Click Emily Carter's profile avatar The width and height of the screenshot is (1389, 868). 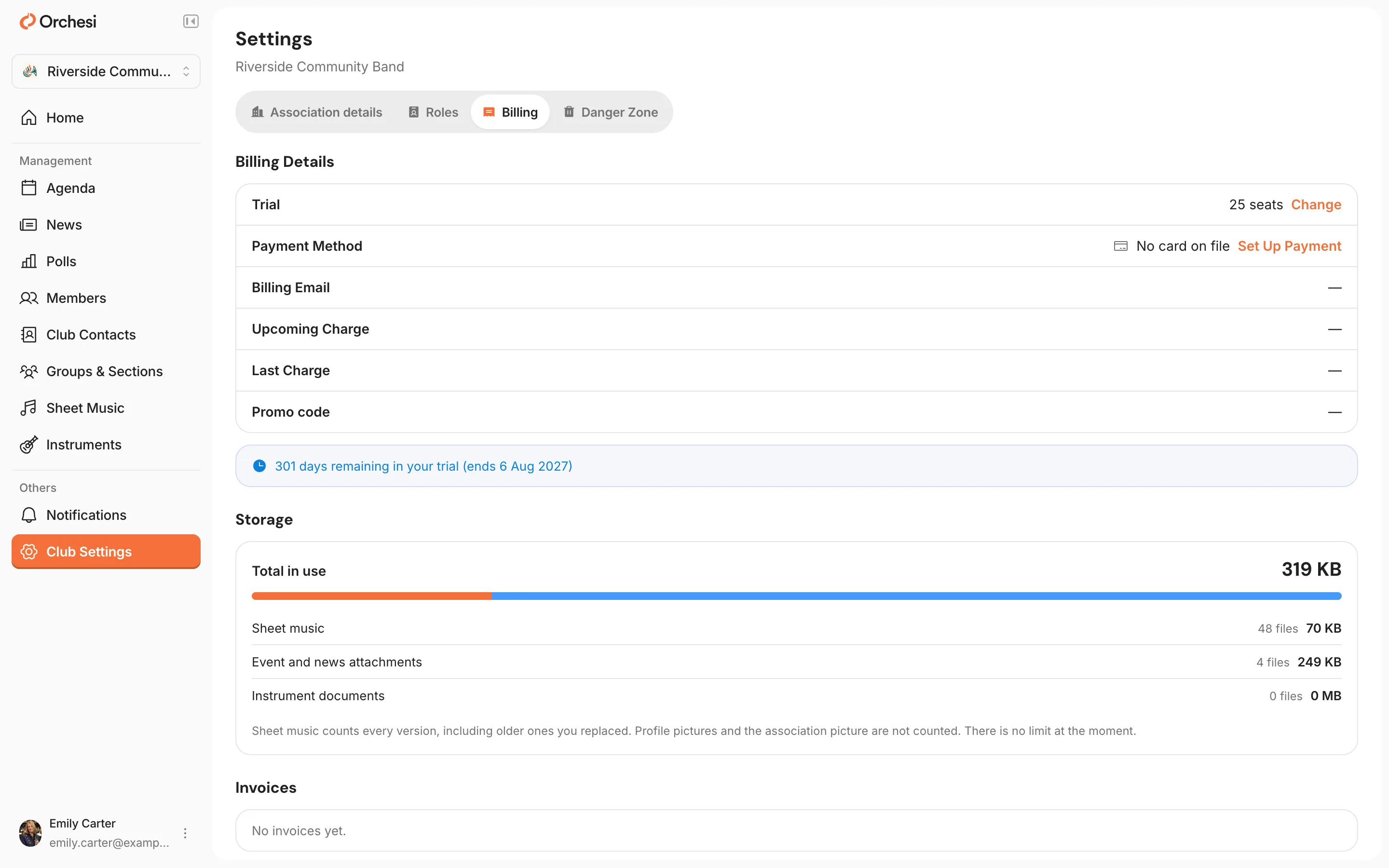(30, 833)
